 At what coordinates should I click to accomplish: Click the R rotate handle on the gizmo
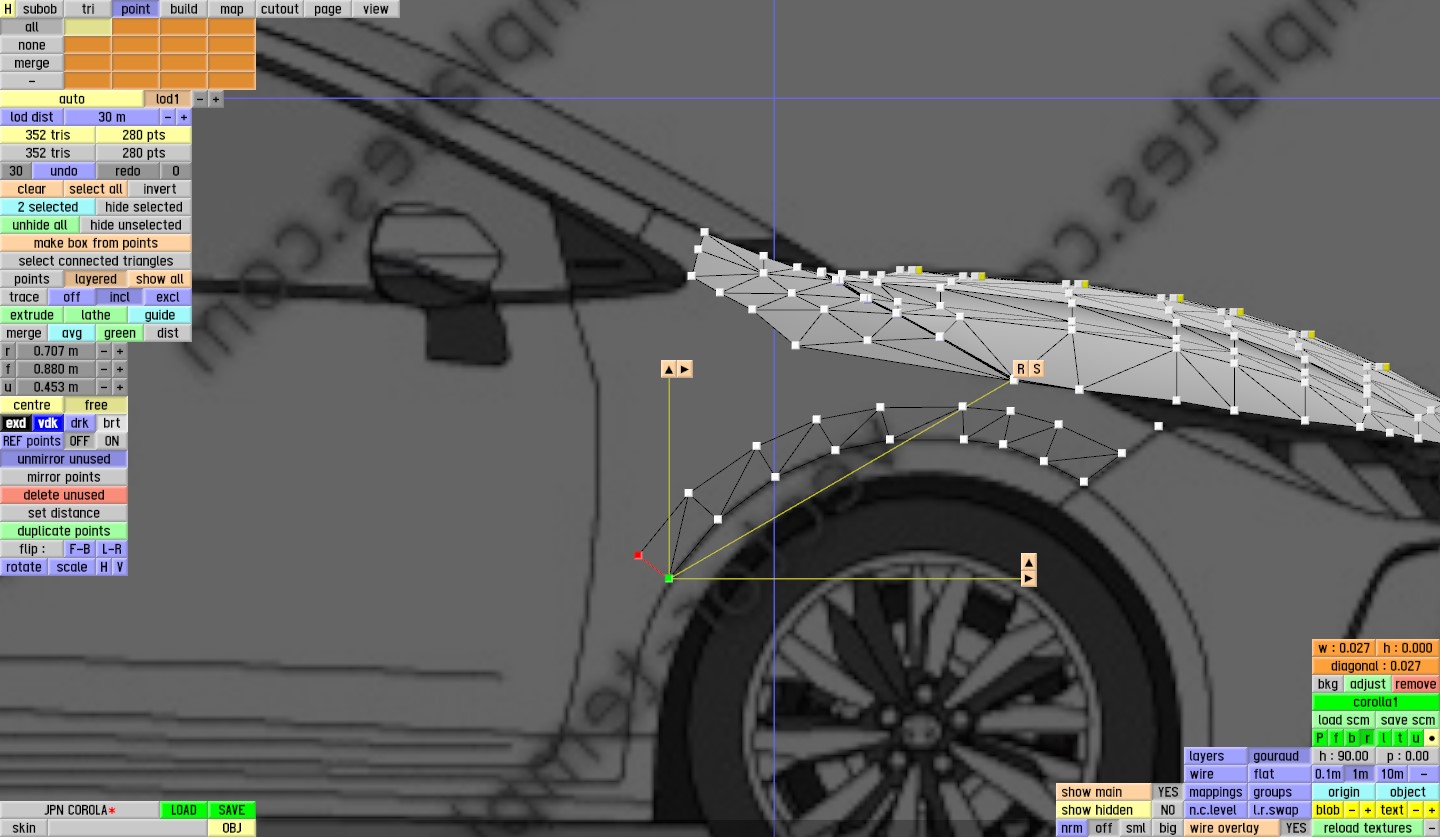(1020, 369)
